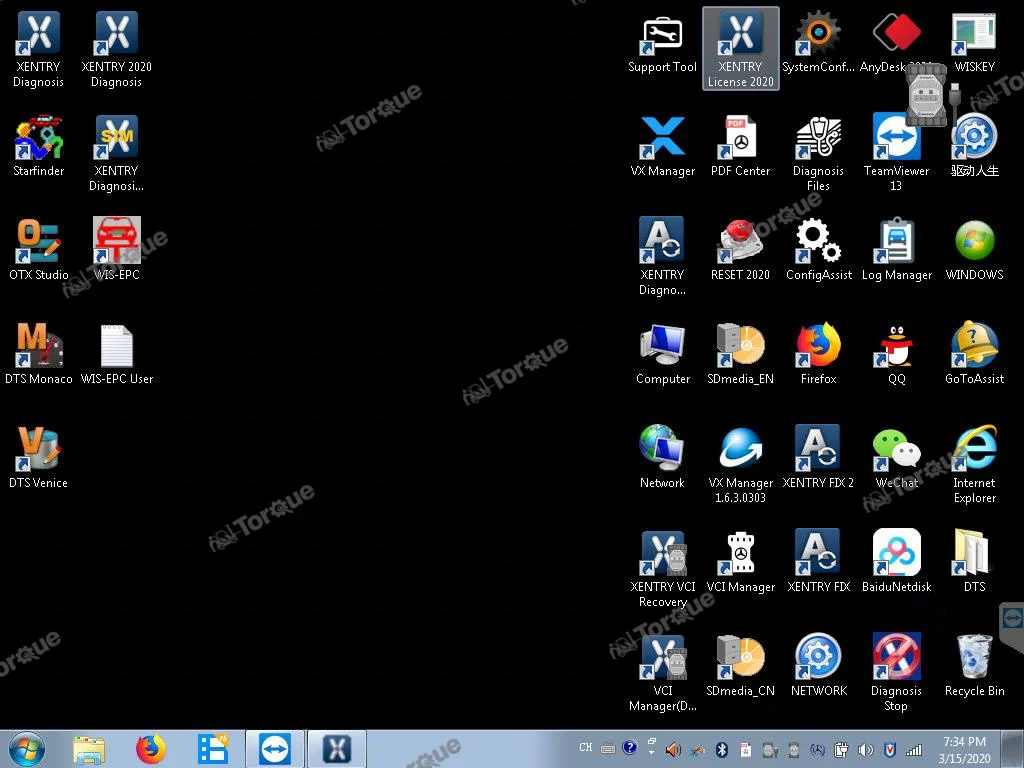The image size is (1024, 768).
Task: Open PDF Center
Action: coord(741,146)
